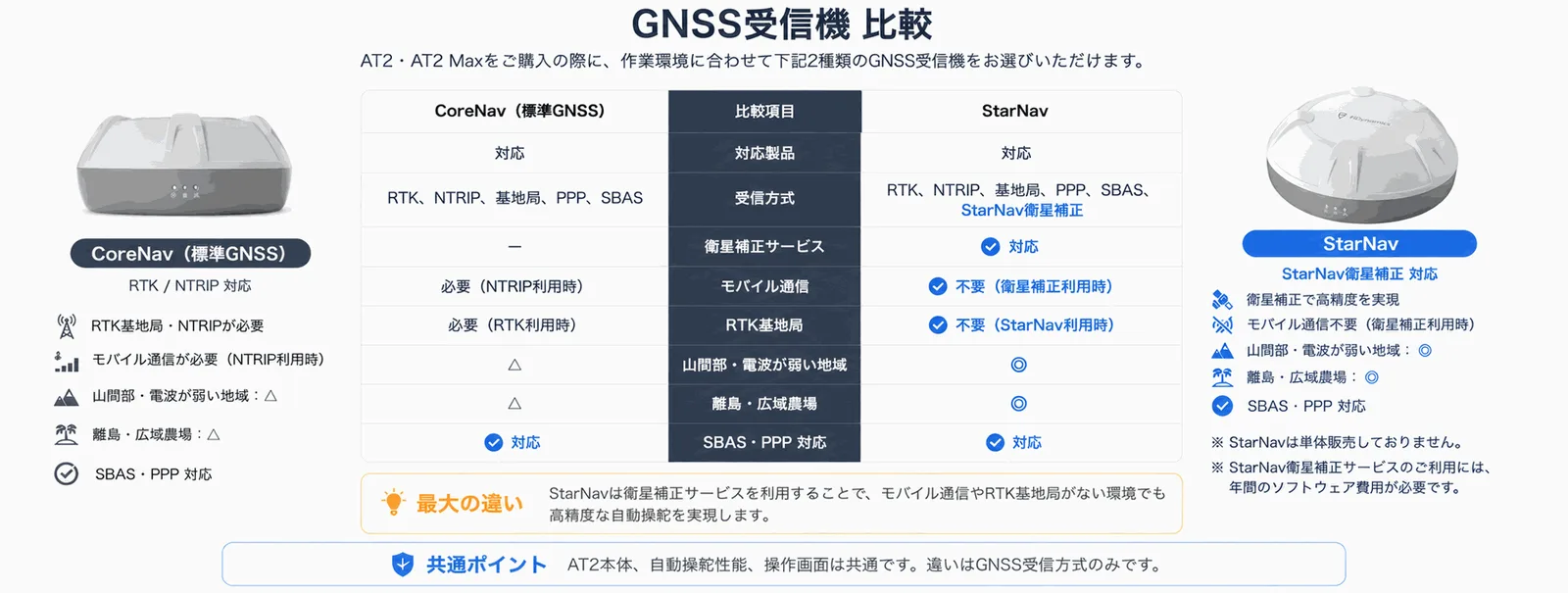The image size is (1568, 593).
Task: Select the StarNav table column header
Action: 1021,112
